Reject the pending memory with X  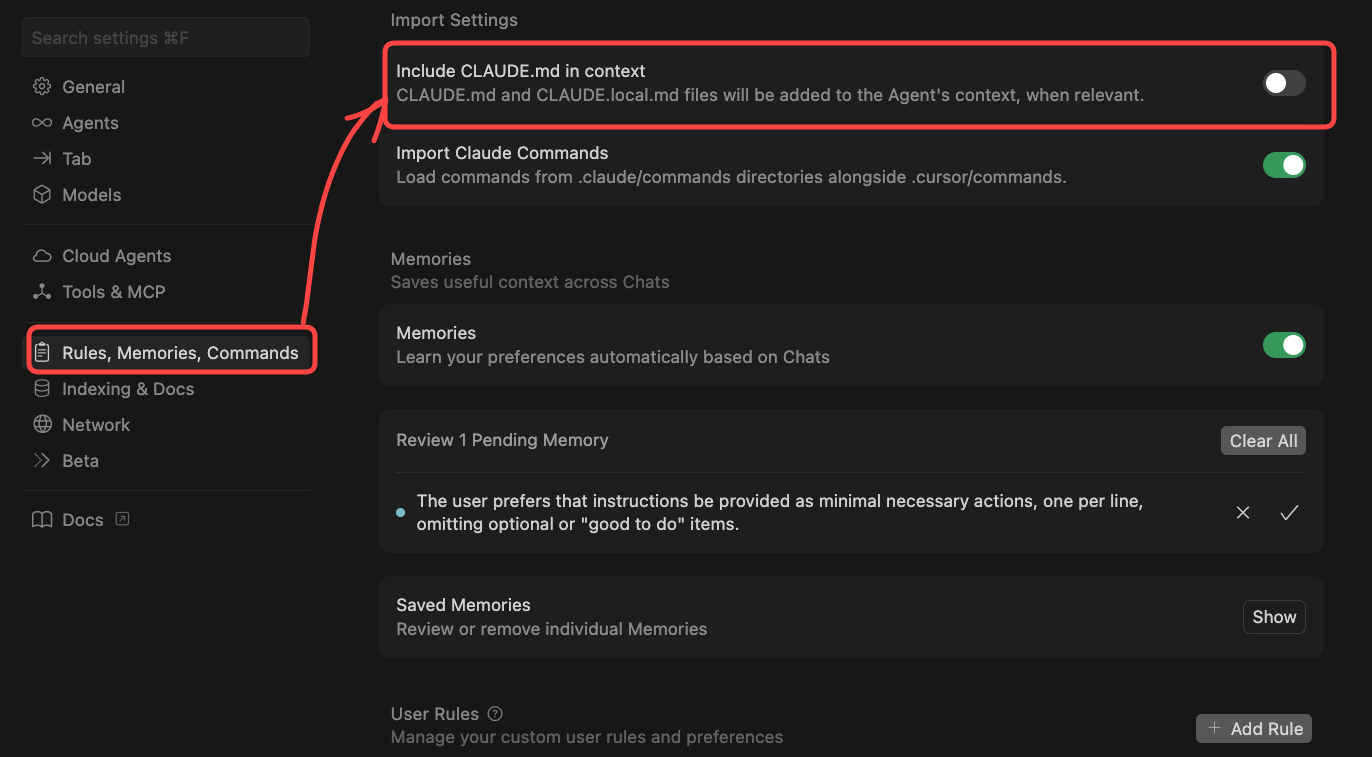coord(1243,513)
